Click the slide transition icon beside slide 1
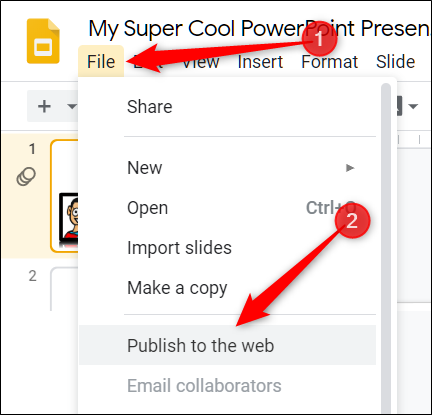The width and height of the screenshot is (432, 415). [26, 176]
